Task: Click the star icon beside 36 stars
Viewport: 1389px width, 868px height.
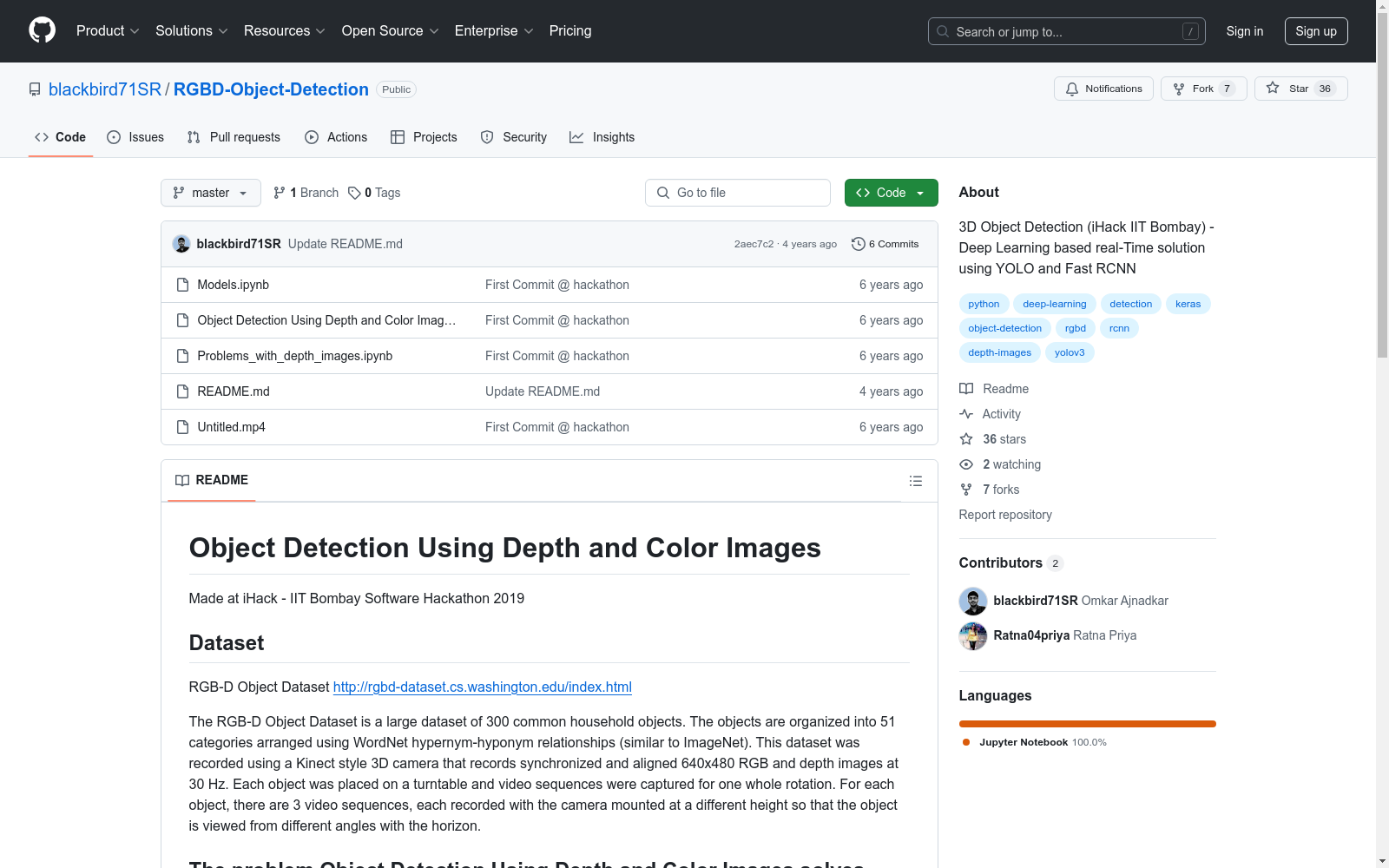Action: pyautogui.click(x=966, y=439)
